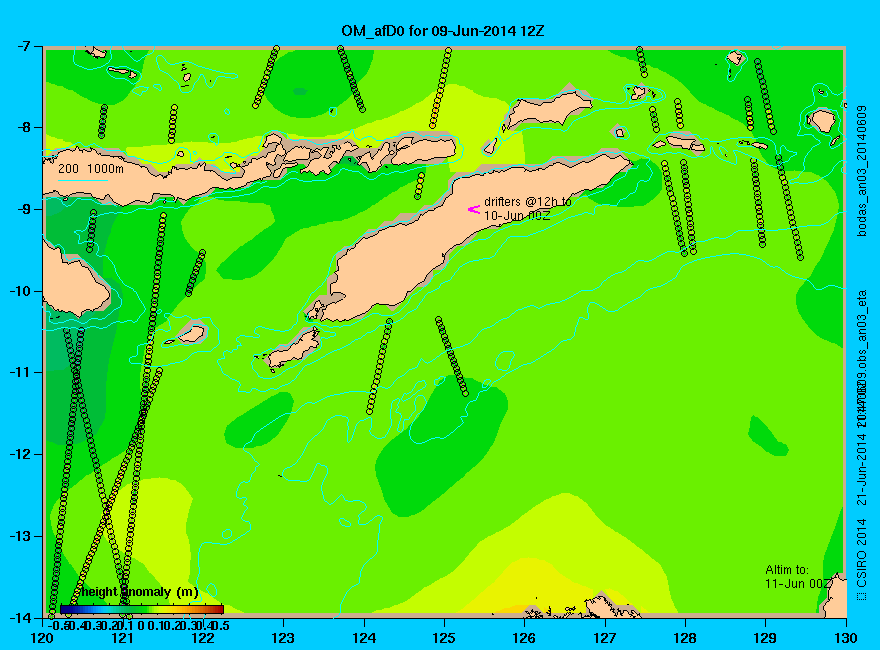This screenshot has height=650, width=880.
Task: Click the vertical 'bodas_an03_20140609' label
Action: click(x=862, y=171)
